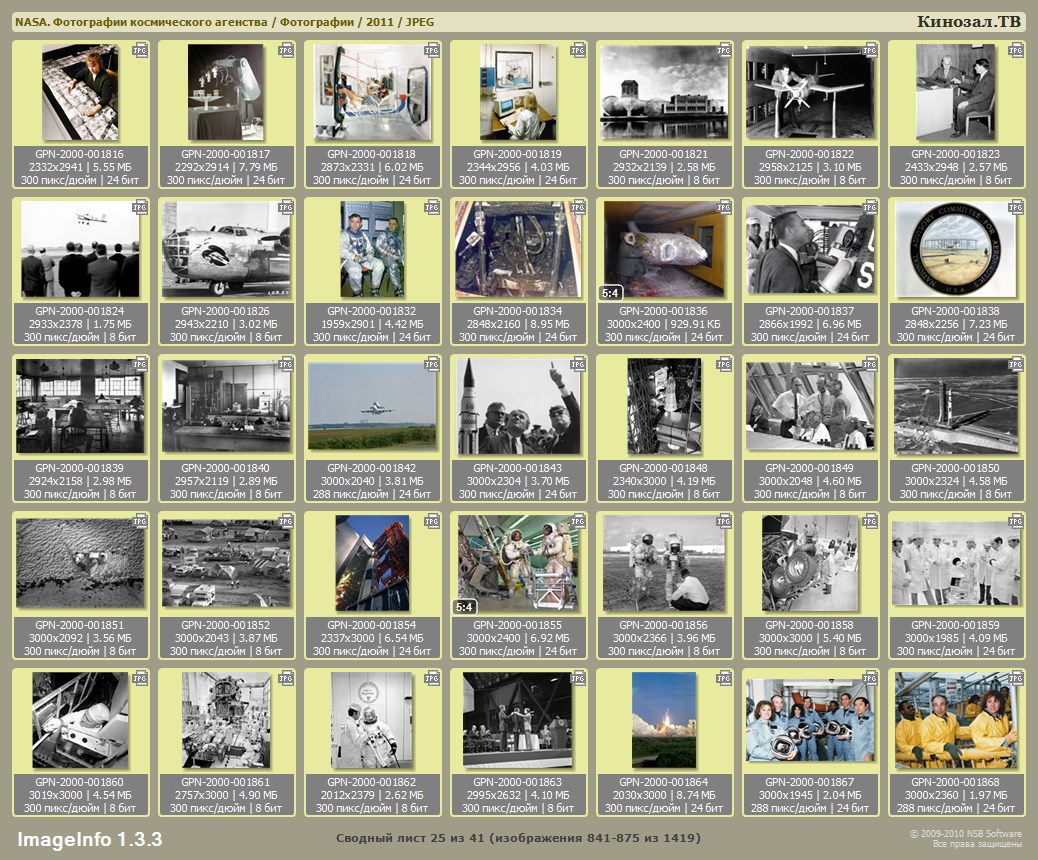Click the 5:4 badge on GPN-2000-001836
Screen dimensions: 1038x860
pyautogui.click(x=611, y=293)
